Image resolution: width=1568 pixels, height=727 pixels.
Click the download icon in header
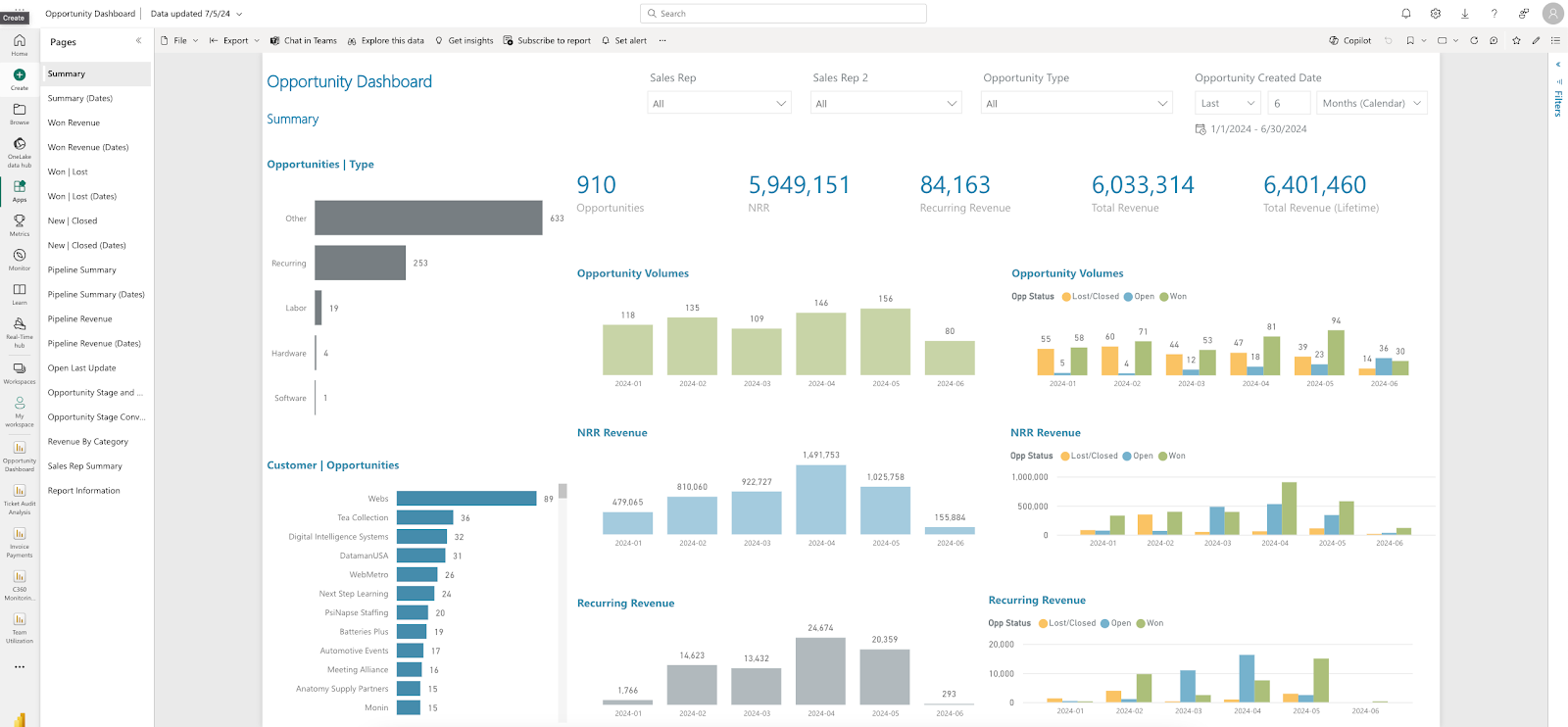click(1465, 14)
